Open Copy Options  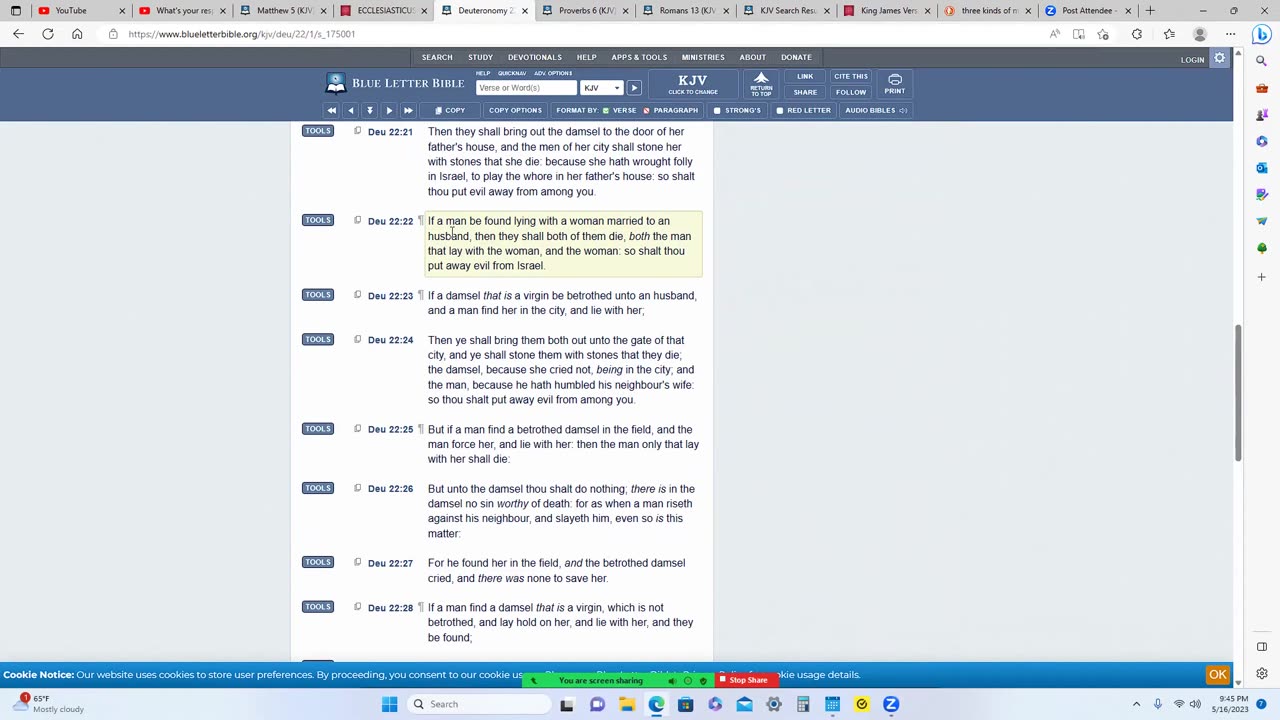[x=515, y=110]
